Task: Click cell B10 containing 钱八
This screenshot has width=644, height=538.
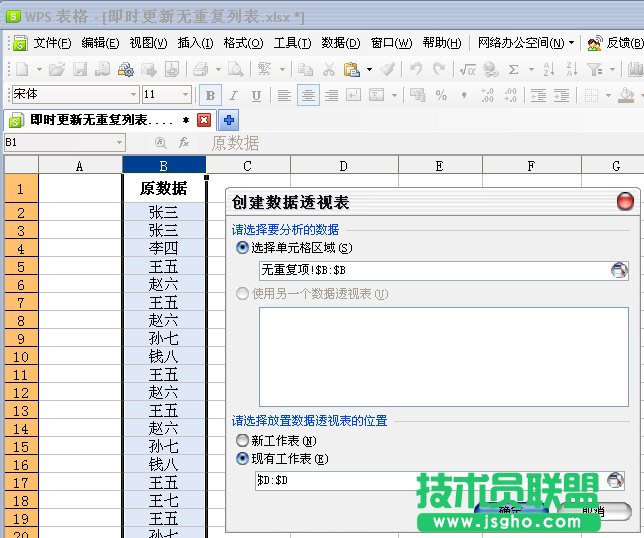Action: (164, 356)
